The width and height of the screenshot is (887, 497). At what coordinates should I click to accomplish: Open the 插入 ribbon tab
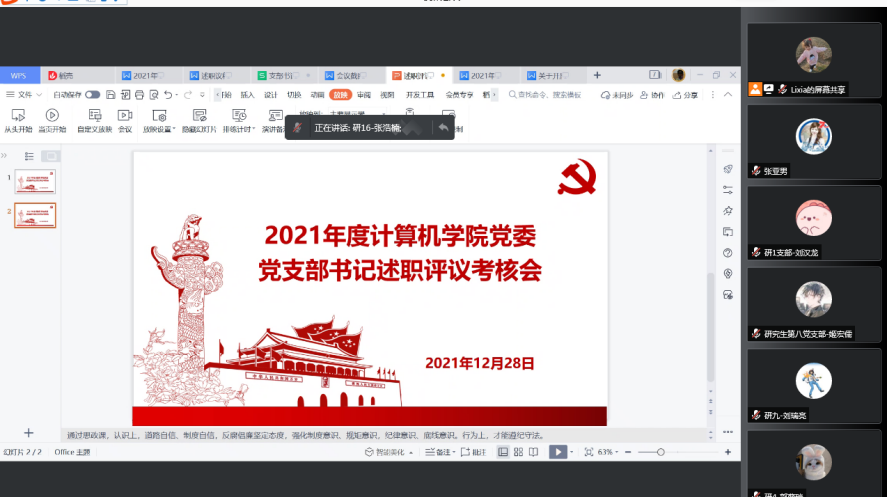[247, 95]
